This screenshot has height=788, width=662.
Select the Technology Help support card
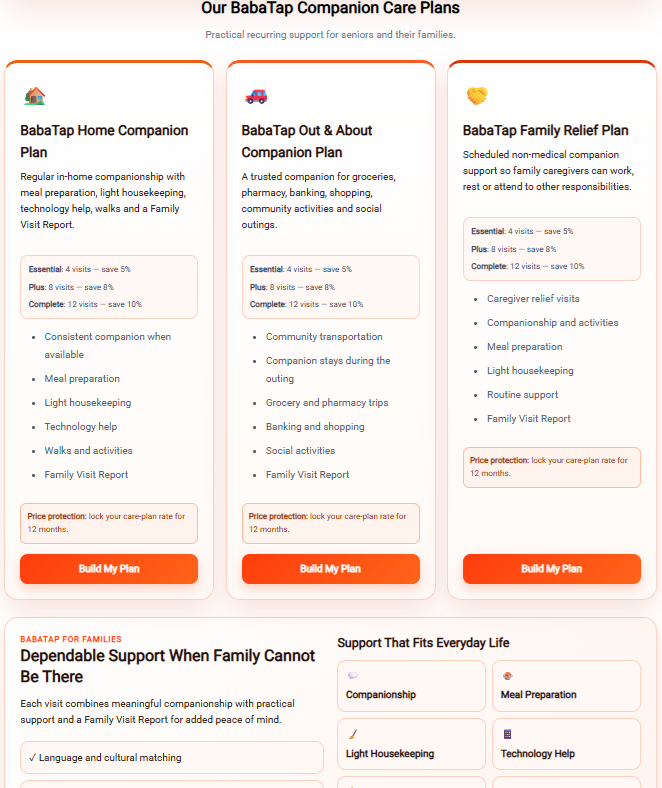coord(566,744)
